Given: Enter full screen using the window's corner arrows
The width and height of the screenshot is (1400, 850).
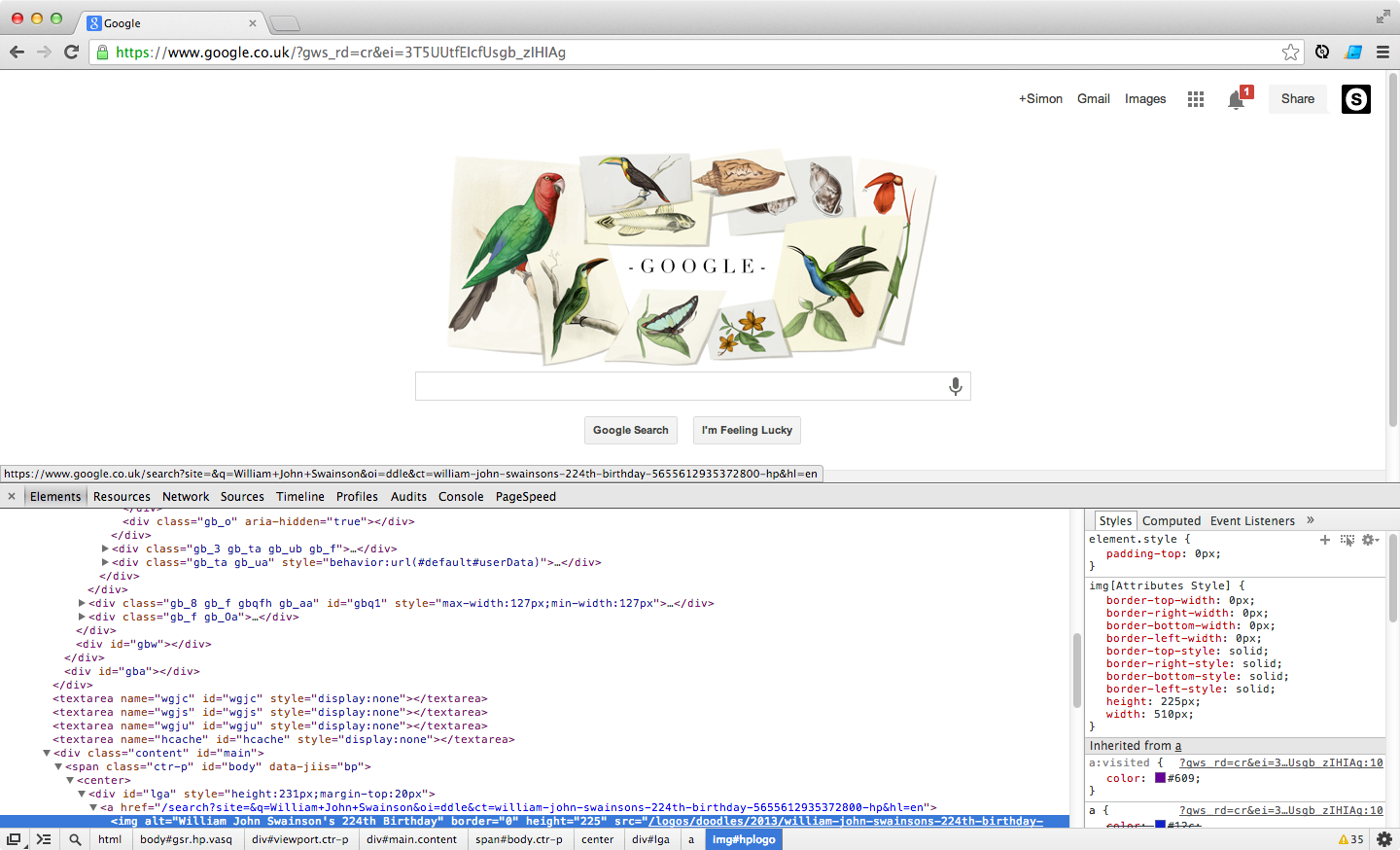Looking at the screenshot, I should [x=1382, y=17].
